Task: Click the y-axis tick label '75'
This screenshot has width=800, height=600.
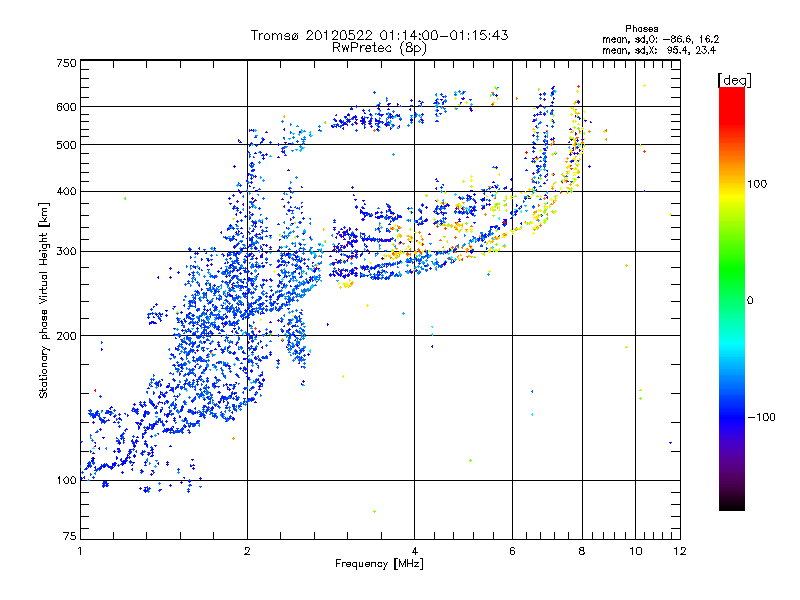Action: pyautogui.click(x=70, y=536)
